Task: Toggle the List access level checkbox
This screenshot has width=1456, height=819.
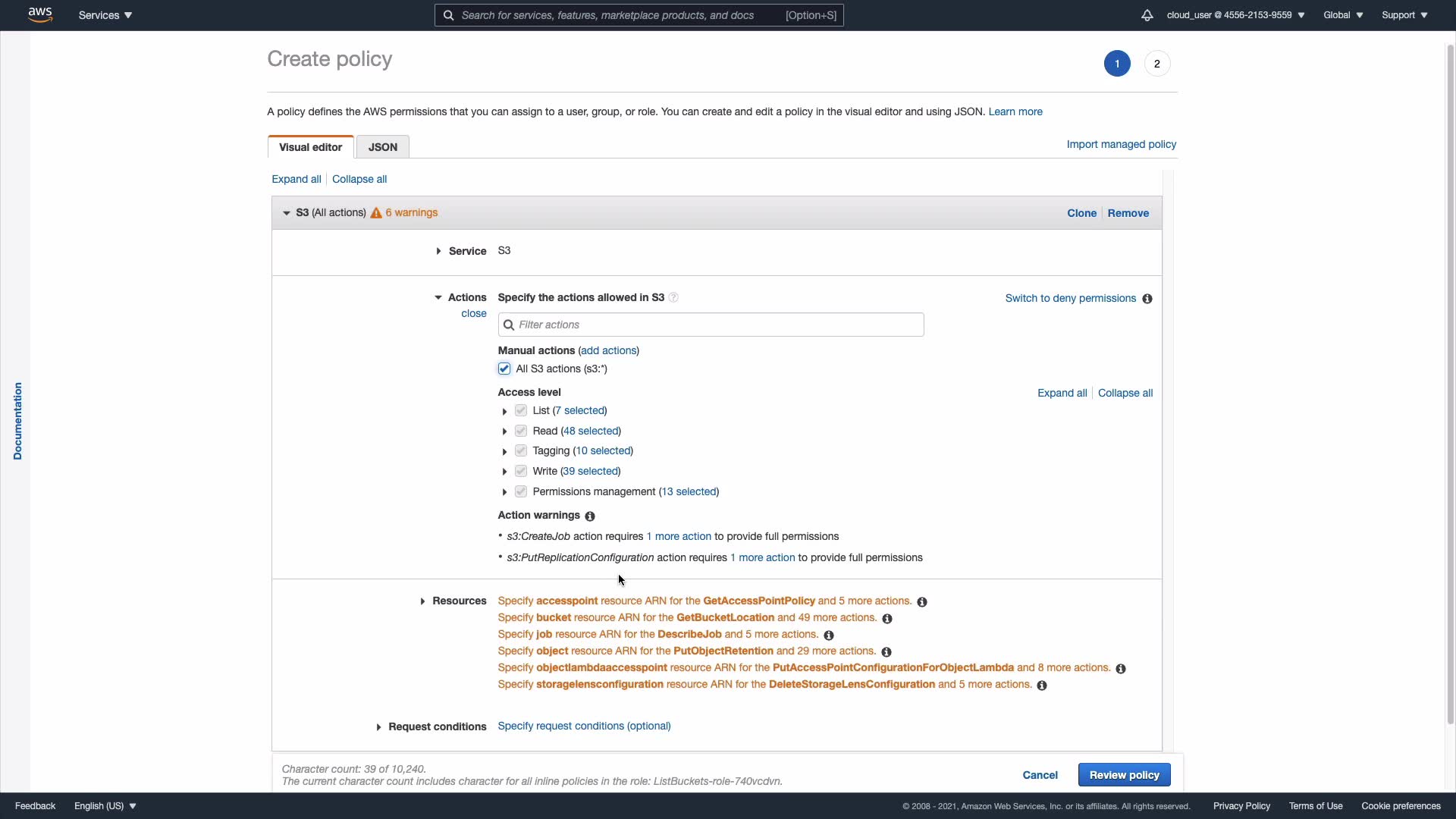Action: click(521, 411)
